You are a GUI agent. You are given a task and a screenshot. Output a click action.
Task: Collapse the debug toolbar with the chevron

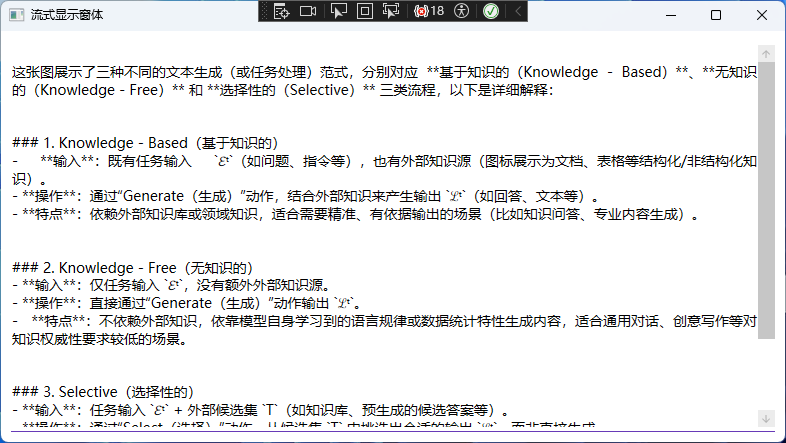[x=518, y=11]
